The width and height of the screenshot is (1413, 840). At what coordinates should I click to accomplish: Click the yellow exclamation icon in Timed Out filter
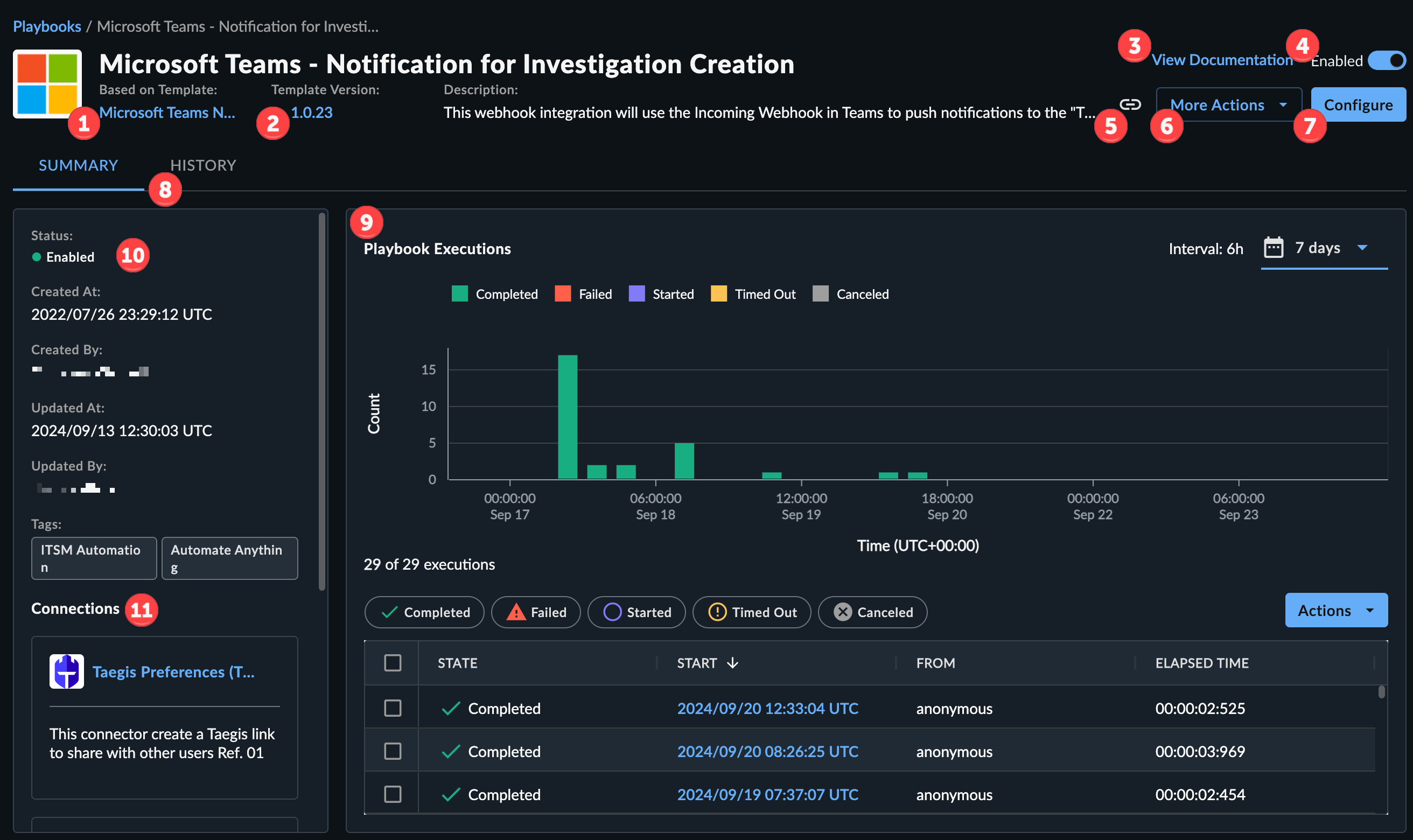click(717, 612)
